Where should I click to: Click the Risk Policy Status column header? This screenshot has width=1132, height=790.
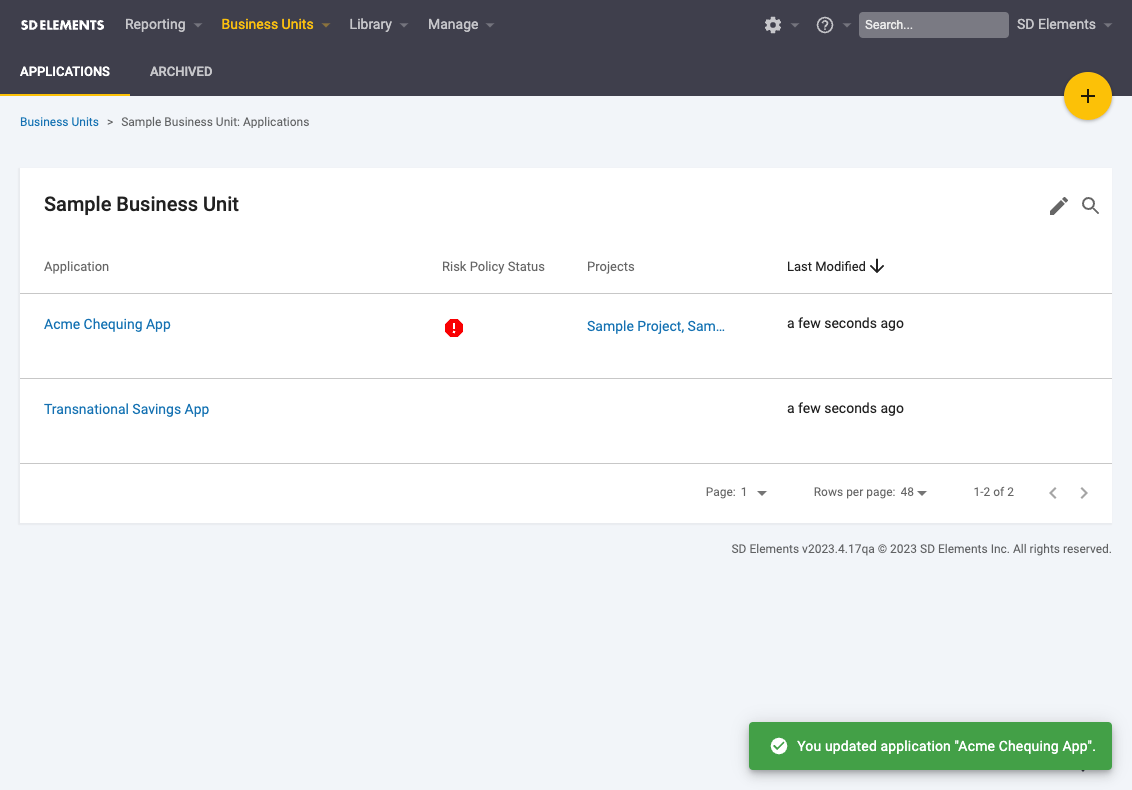coord(493,266)
